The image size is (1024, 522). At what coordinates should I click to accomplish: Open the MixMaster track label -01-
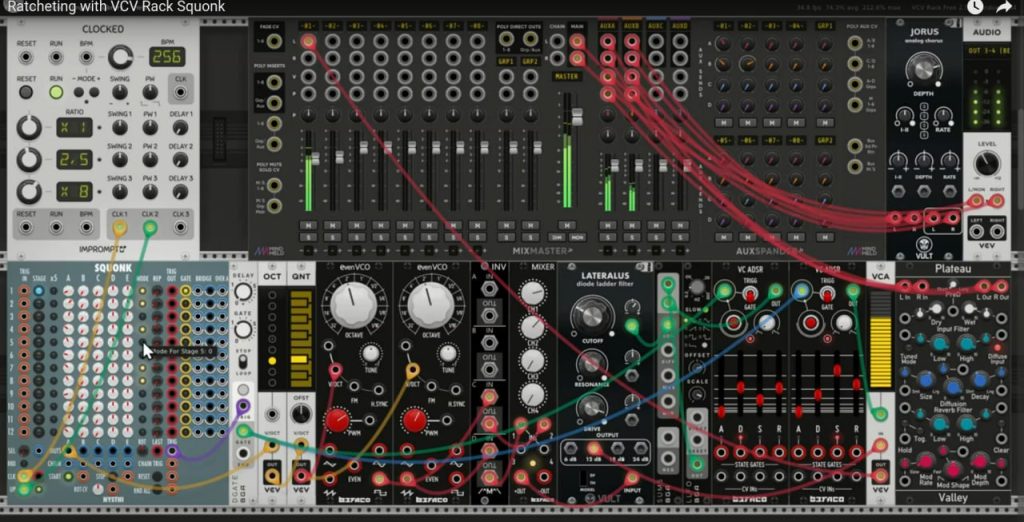pos(308,26)
